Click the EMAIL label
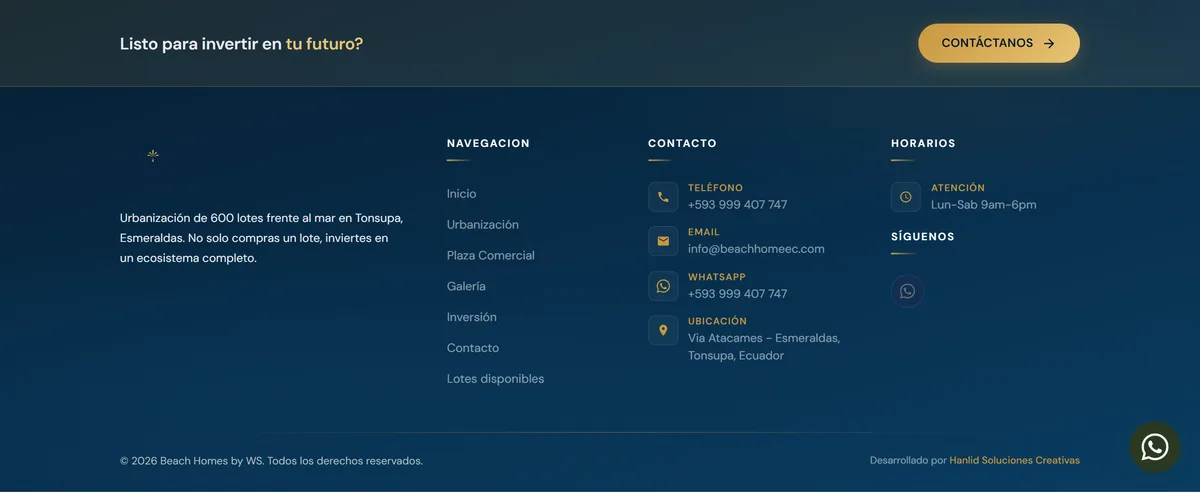Image resolution: width=1200 pixels, height=493 pixels. [704, 232]
